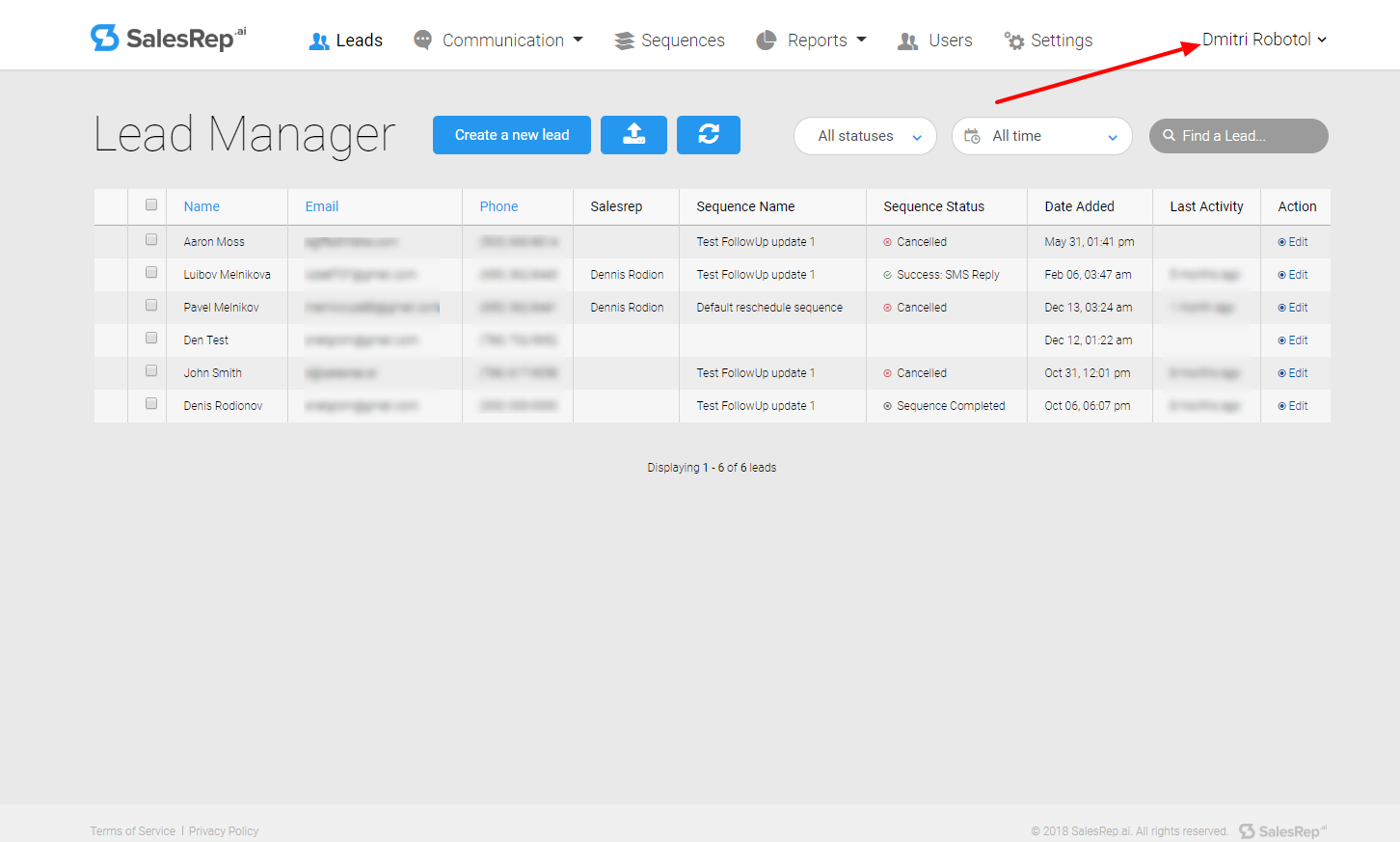
Task: Click the Reports pie chart icon
Action: 767,40
